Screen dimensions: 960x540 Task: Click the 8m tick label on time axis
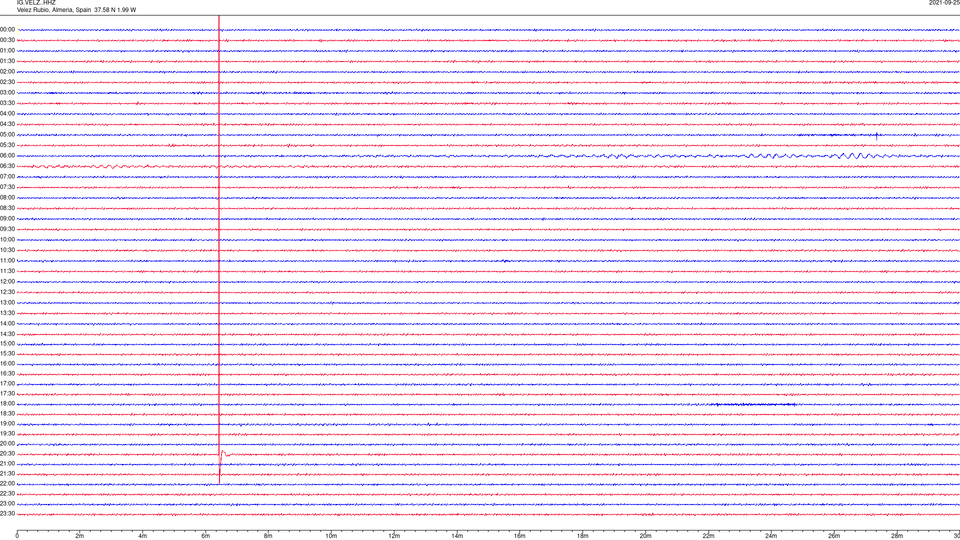click(x=268, y=536)
